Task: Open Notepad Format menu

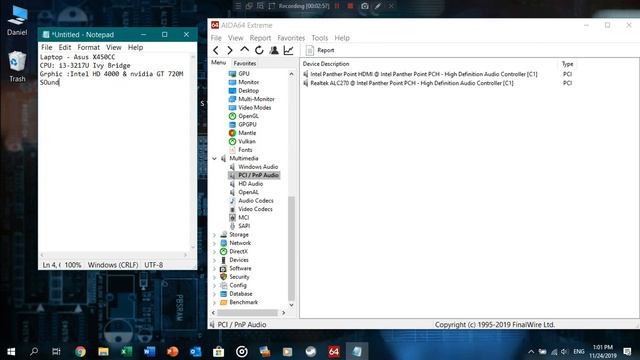Action: [89, 47]
